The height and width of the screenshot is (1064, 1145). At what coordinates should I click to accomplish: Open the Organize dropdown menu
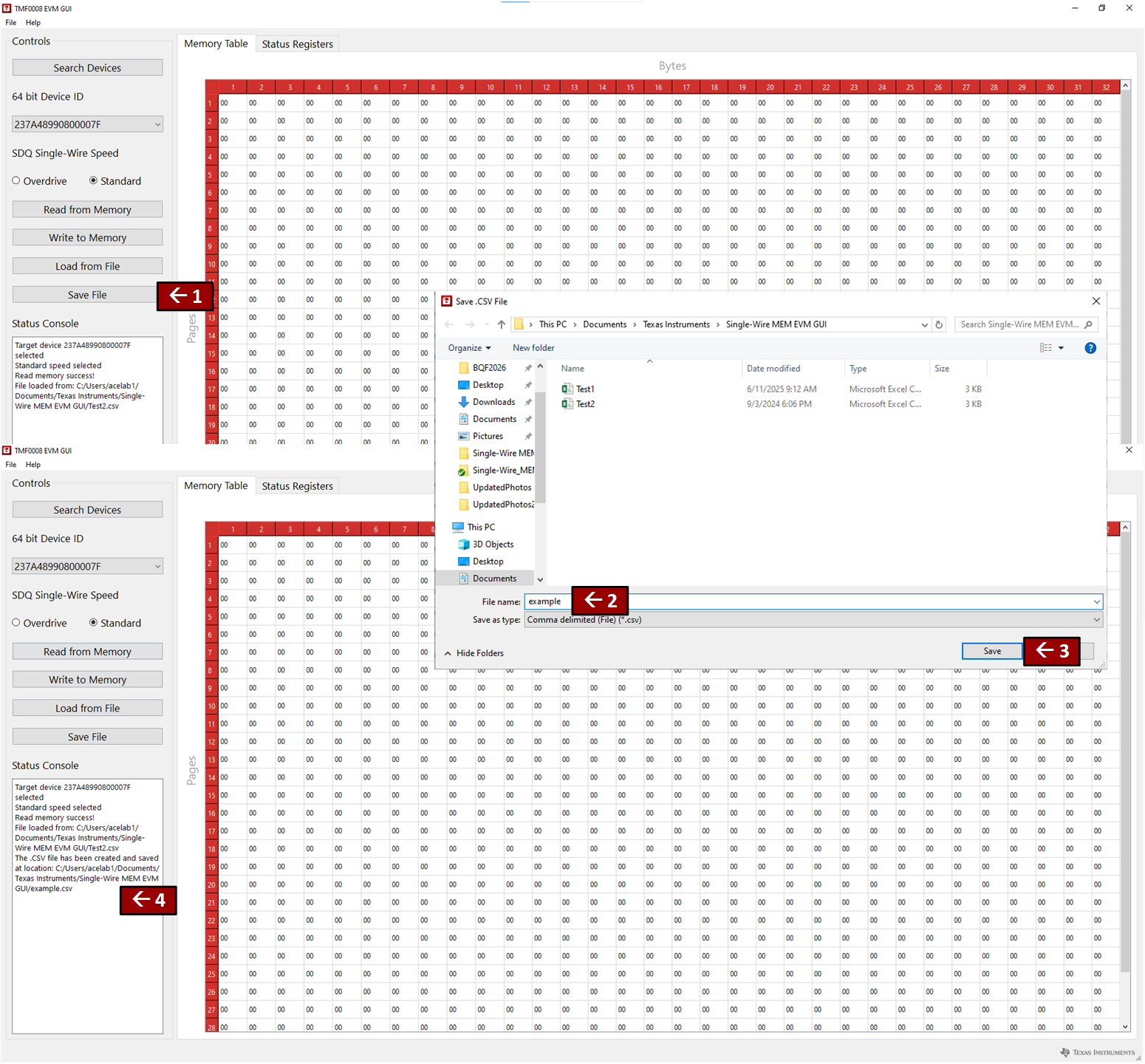coord(469,348)
